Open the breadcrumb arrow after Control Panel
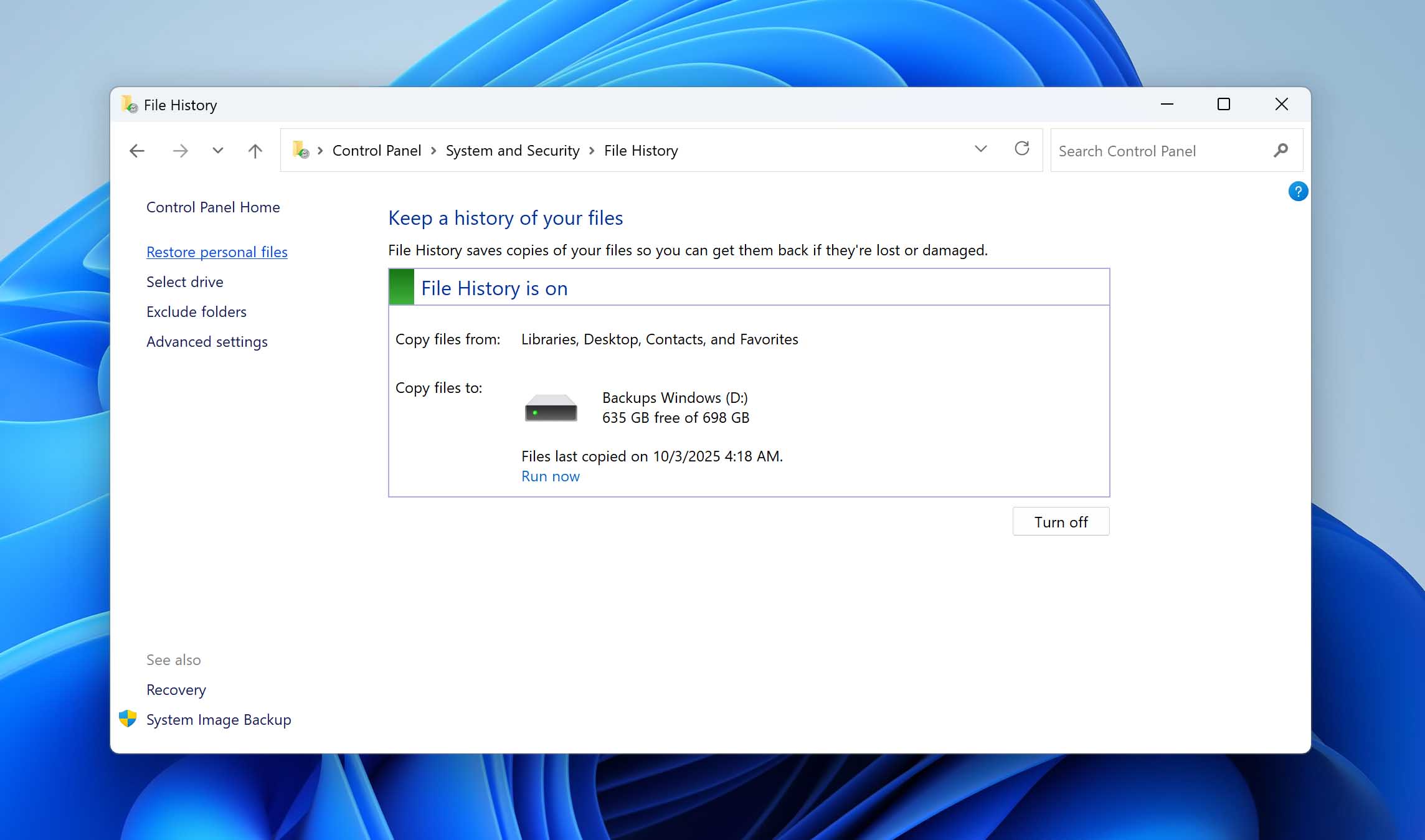 click(433, 150)
